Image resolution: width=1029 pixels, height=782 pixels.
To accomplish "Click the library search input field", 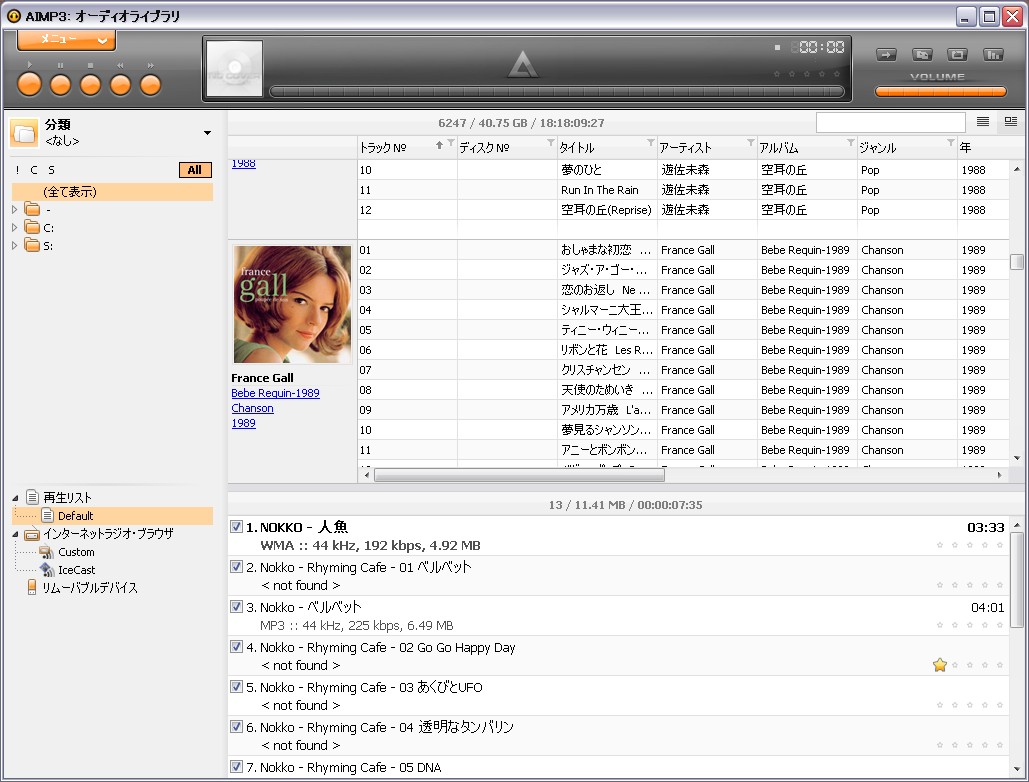I will tap(891, 122).
